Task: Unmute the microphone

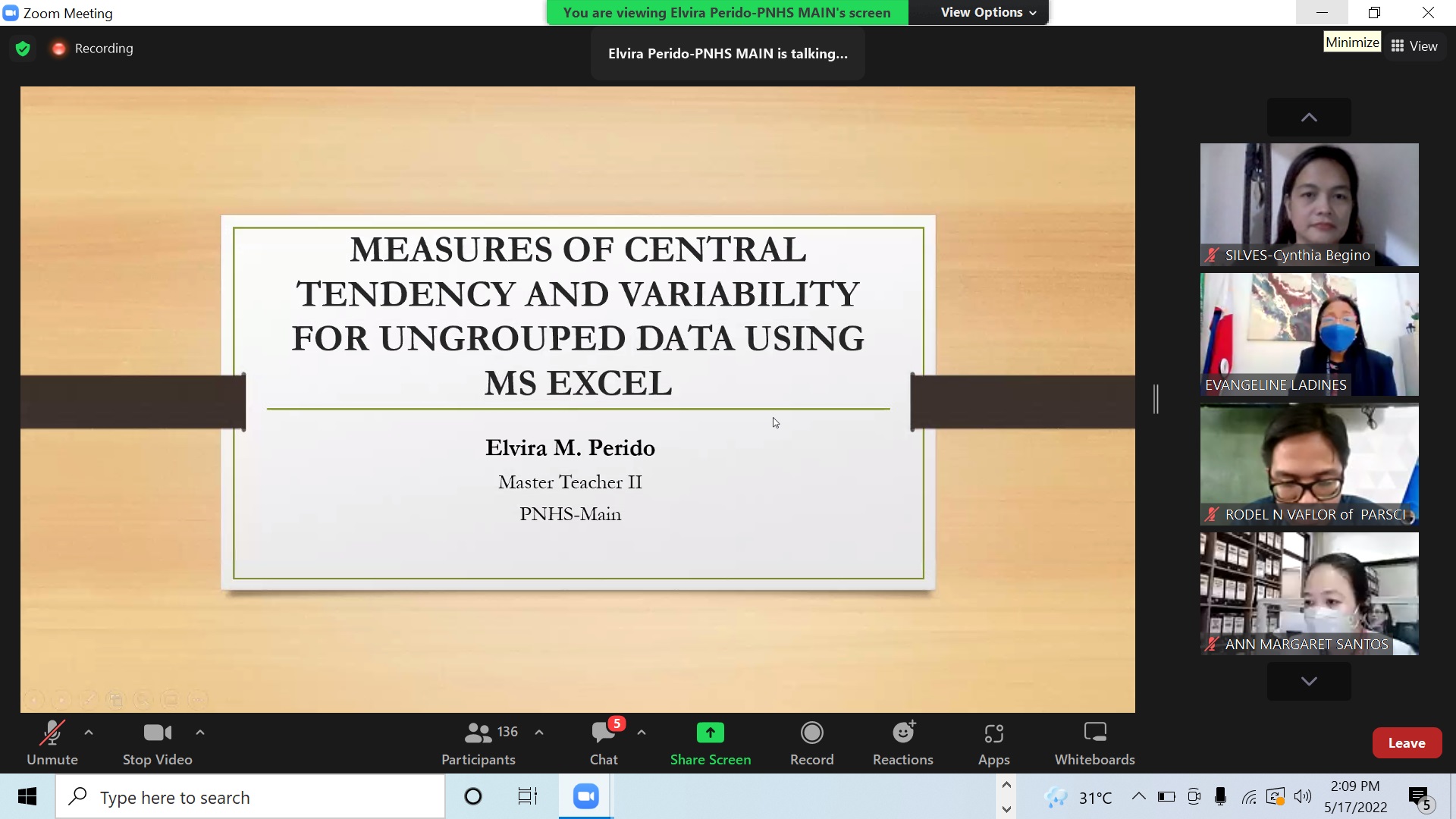Action: click(52, 742)
